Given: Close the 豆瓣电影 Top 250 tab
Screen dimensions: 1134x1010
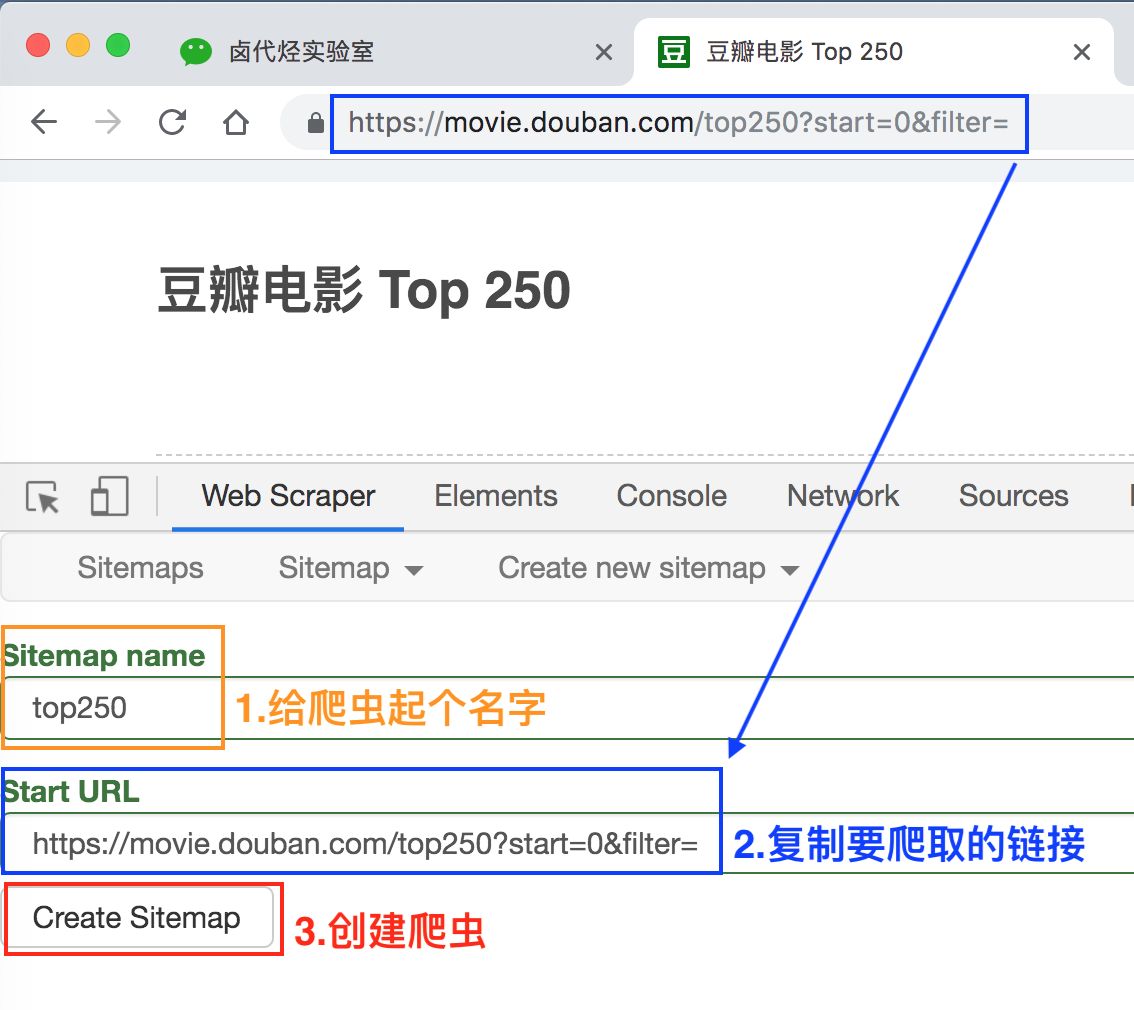Looking at the screenshot, I should pos(1082,52).
